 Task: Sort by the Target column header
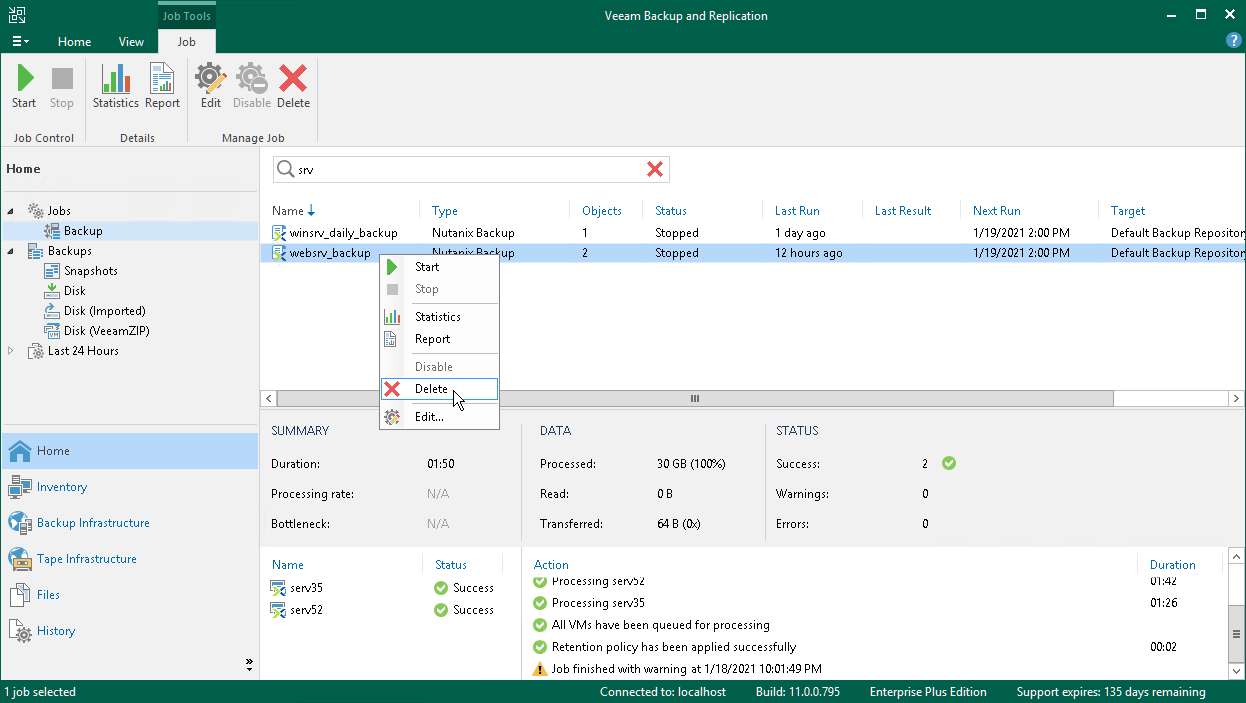pos(1128,211)
